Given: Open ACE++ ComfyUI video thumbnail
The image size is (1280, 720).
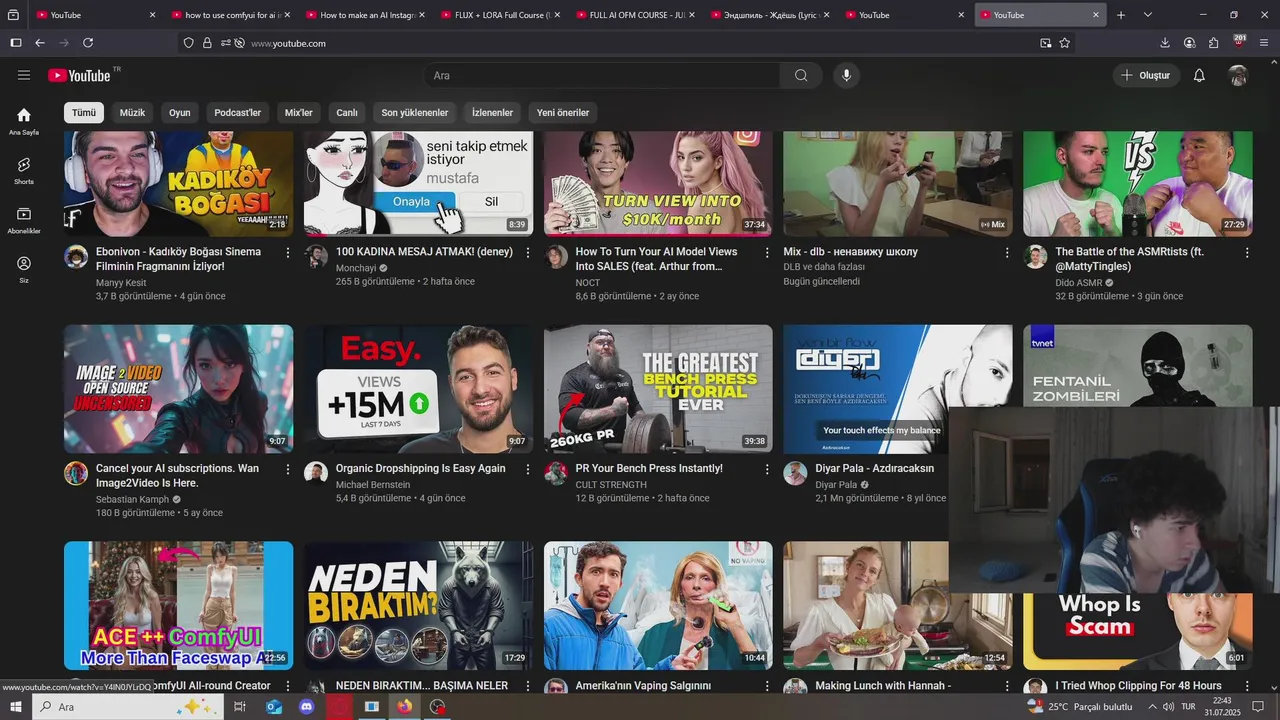Looking at the screenshot, I should [179, 606].
